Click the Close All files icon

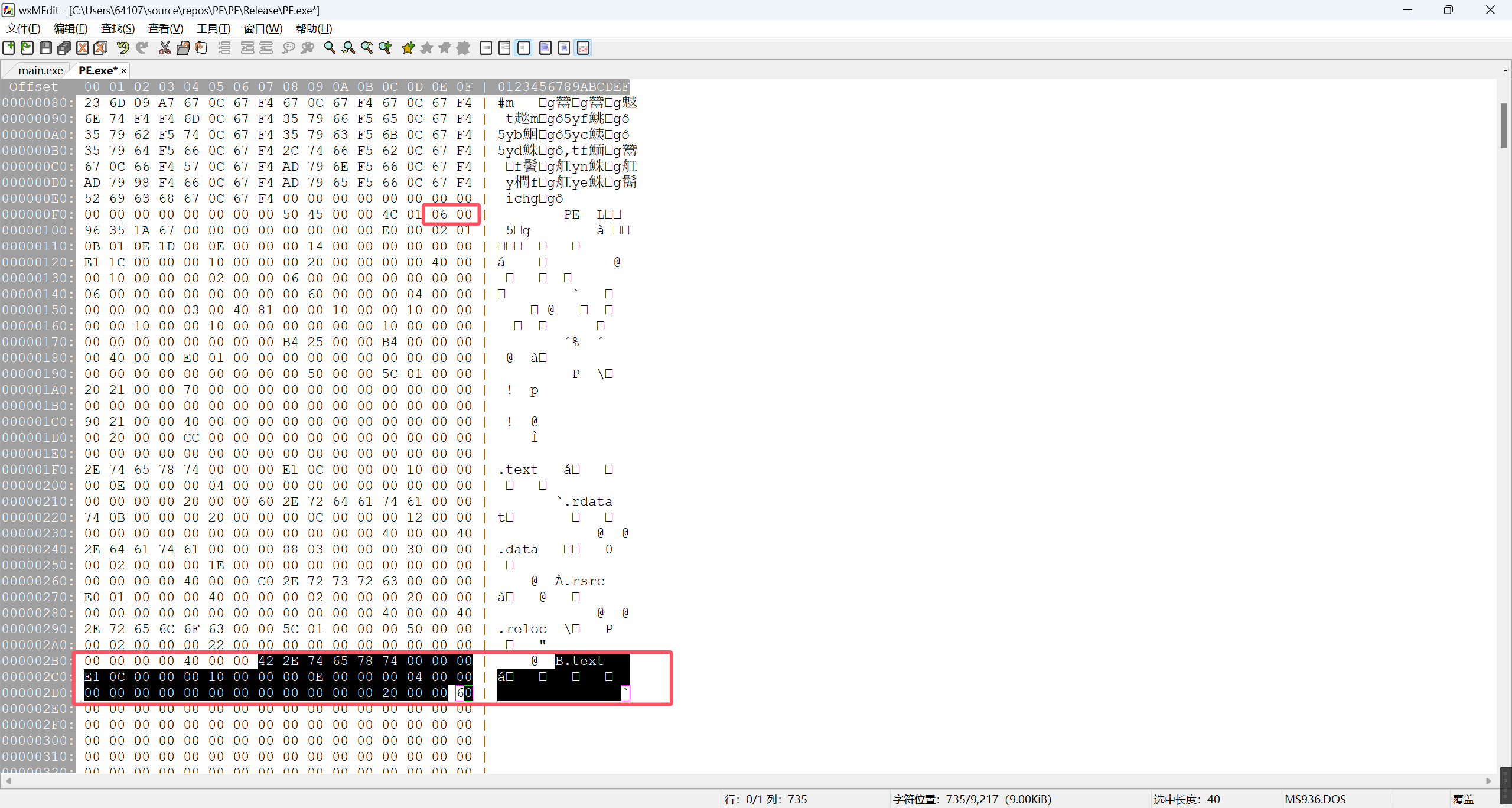101,48
